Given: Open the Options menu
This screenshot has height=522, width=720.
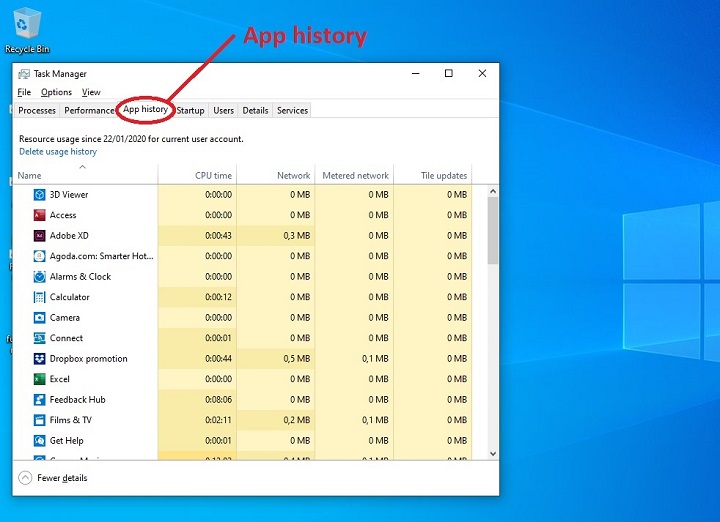Looking at the screenshot, I should (x=56, y=92).
